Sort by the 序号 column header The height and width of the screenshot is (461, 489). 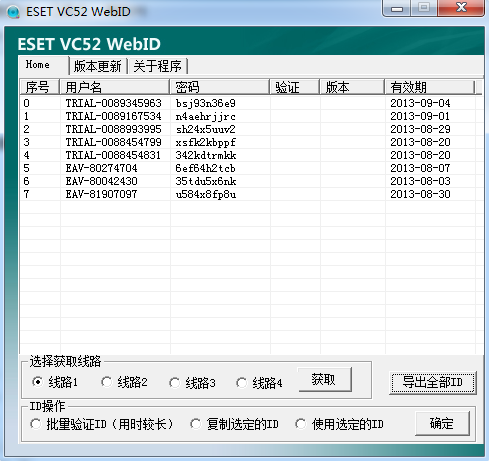[39, 87]
